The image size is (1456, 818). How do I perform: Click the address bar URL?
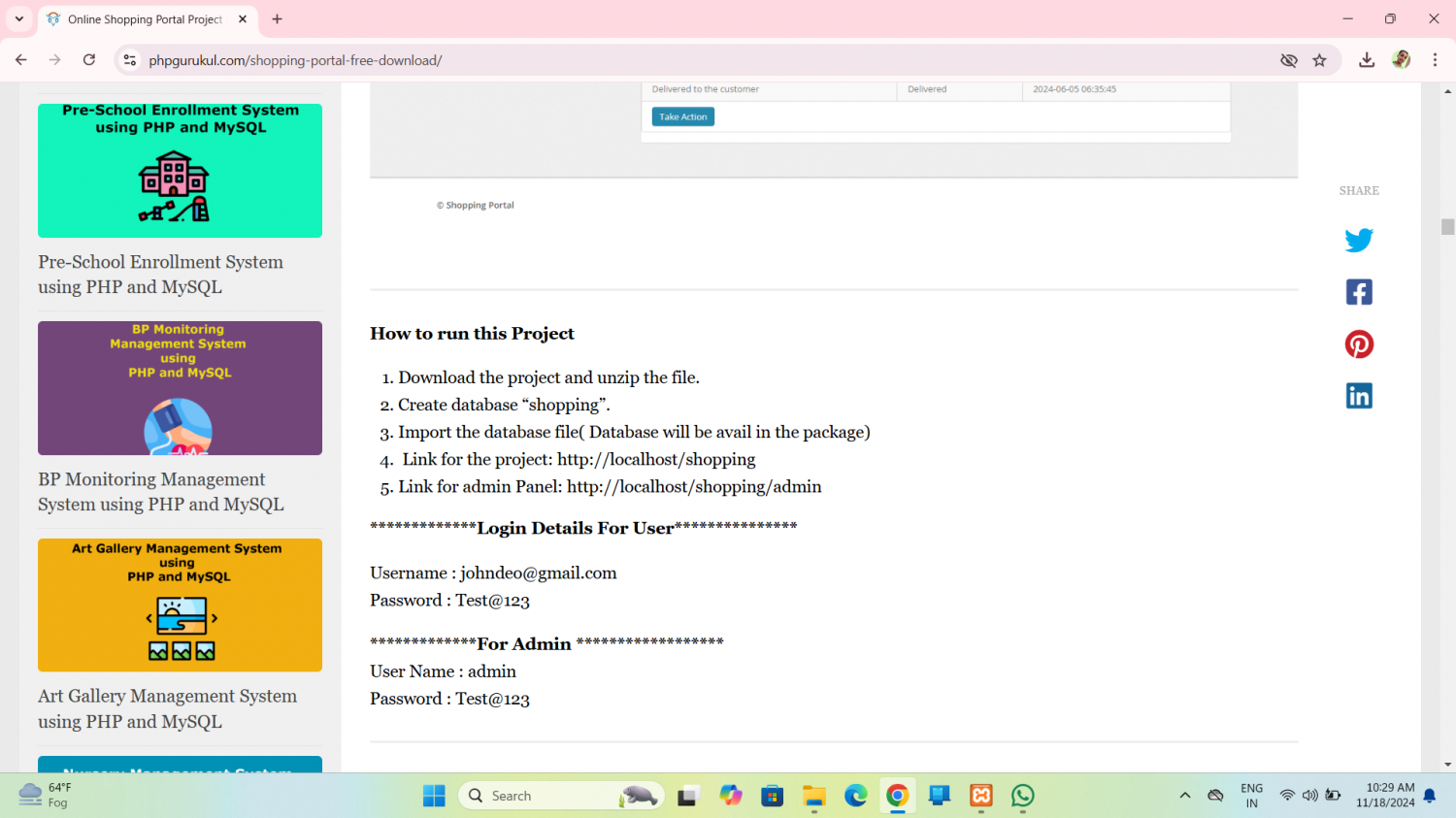(295, 60)
